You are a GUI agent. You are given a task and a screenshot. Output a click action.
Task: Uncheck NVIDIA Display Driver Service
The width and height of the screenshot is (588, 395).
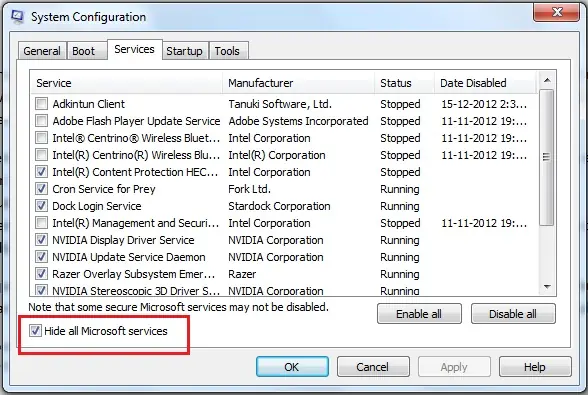41,240
